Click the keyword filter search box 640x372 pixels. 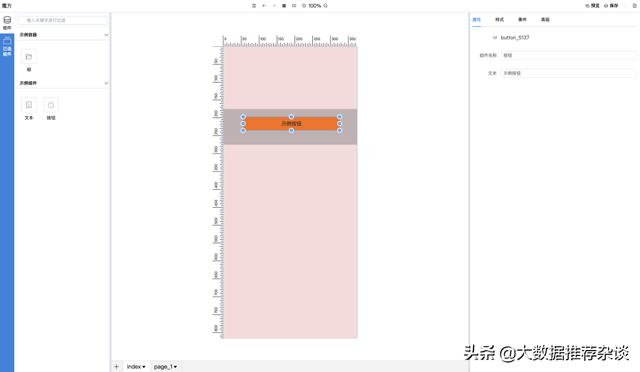[x=63, y=20]
